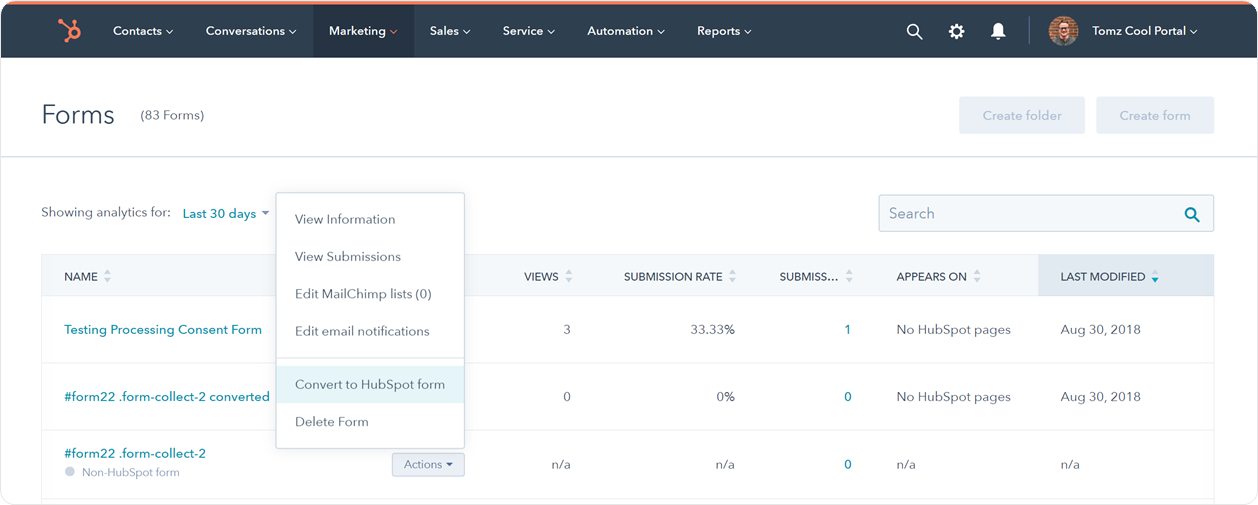Sort by Name column arrows

tap(107, 277)
